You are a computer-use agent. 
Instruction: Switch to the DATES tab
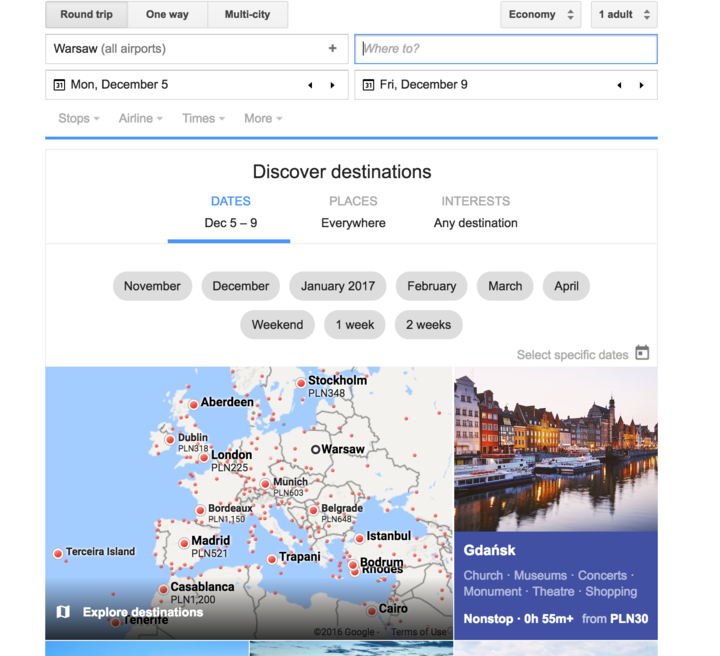tap(231, 212)
